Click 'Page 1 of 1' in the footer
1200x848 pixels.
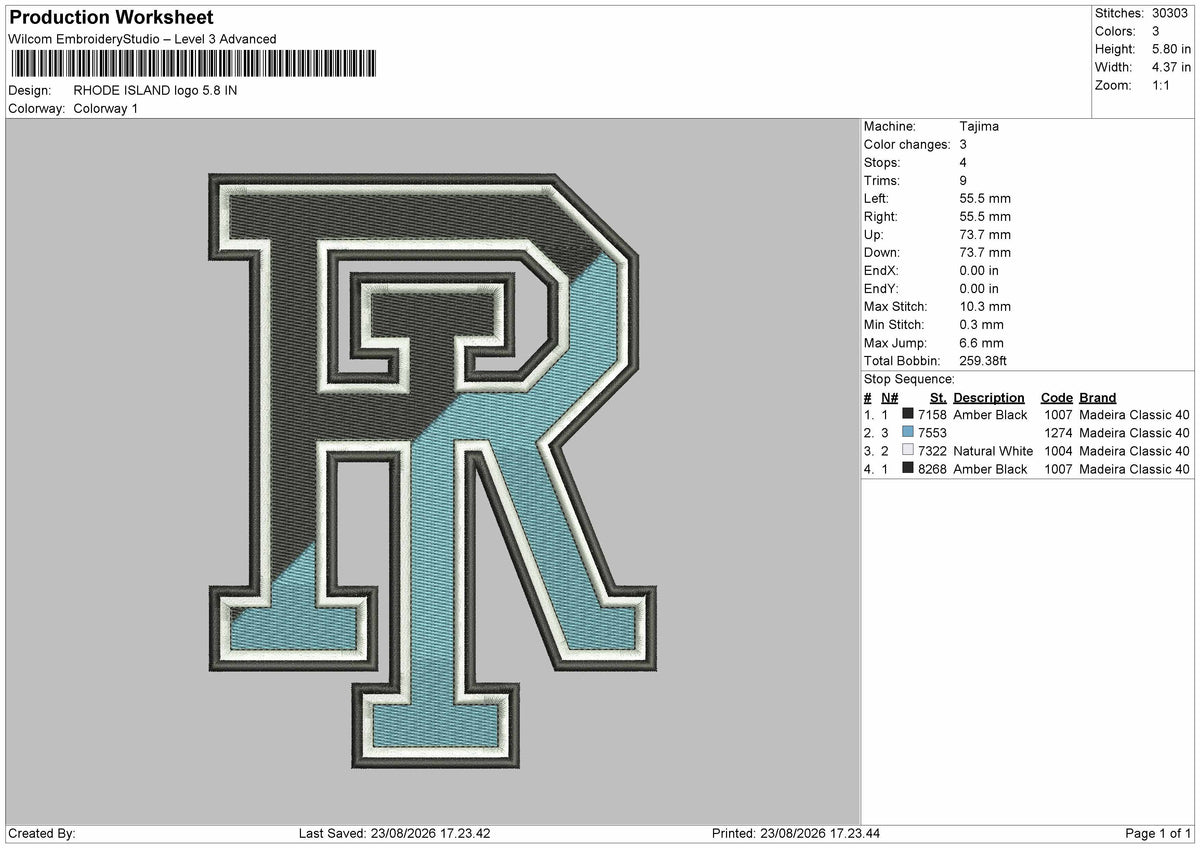1158,833
